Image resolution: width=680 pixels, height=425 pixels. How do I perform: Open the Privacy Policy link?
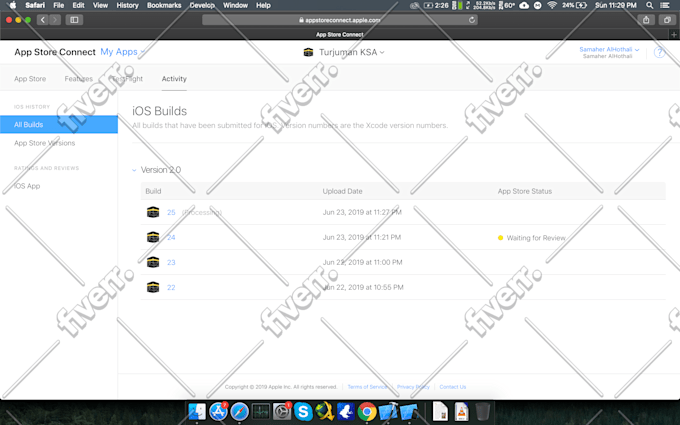pyautogui.click(x=413, y=387)
